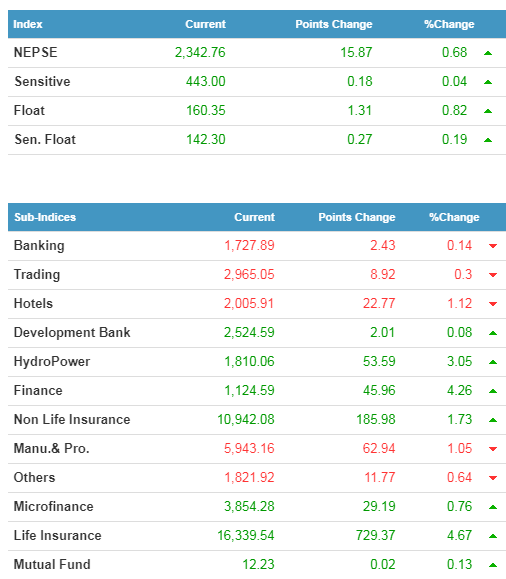The image size is (506, 579).
Task: Click the red down arrow in Hotels row
Action: tap(493, 304)
